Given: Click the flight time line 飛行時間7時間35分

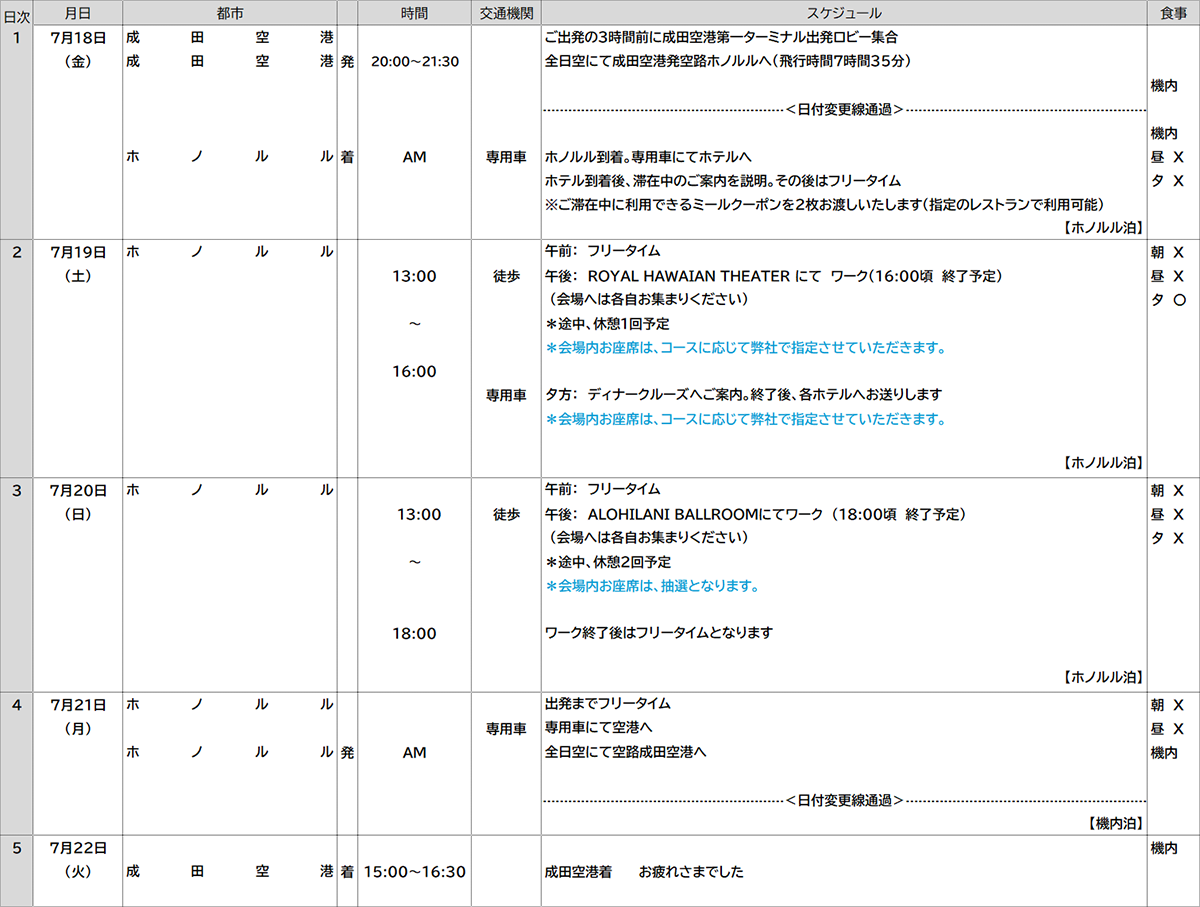Looking at the screenshot, I should point(728,61).
